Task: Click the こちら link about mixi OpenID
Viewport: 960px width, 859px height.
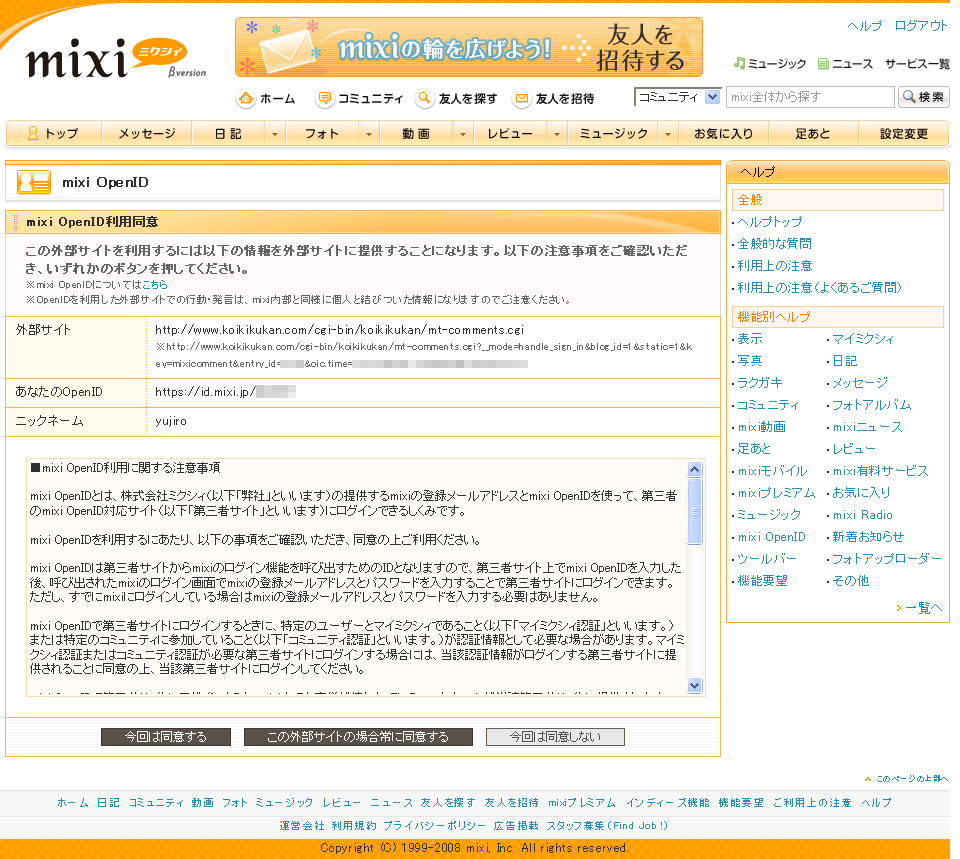Action: [155, 285]
